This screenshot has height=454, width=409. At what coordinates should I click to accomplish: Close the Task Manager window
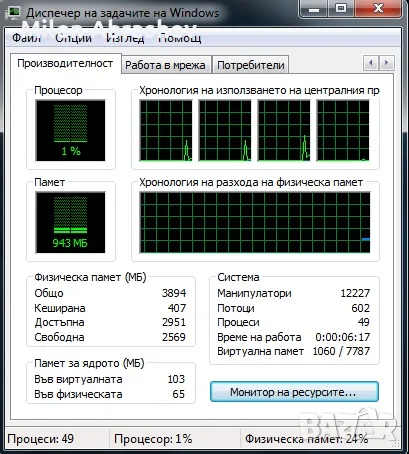[378, 8]
